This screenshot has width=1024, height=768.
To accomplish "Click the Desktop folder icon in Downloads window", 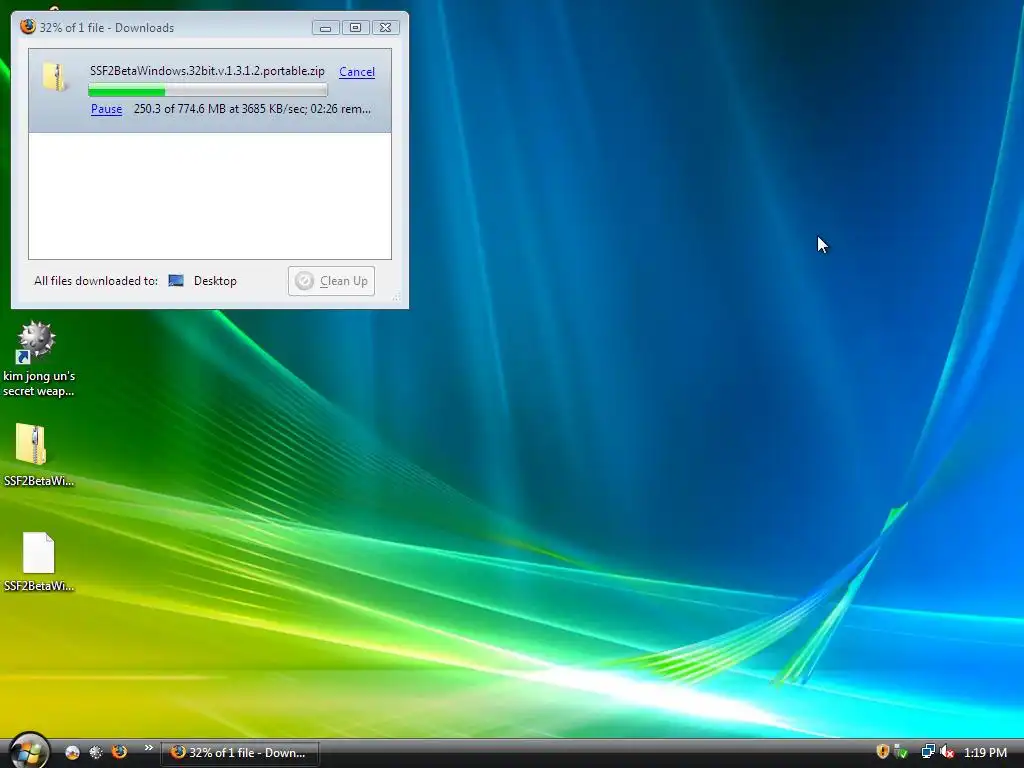I will 176,281.
